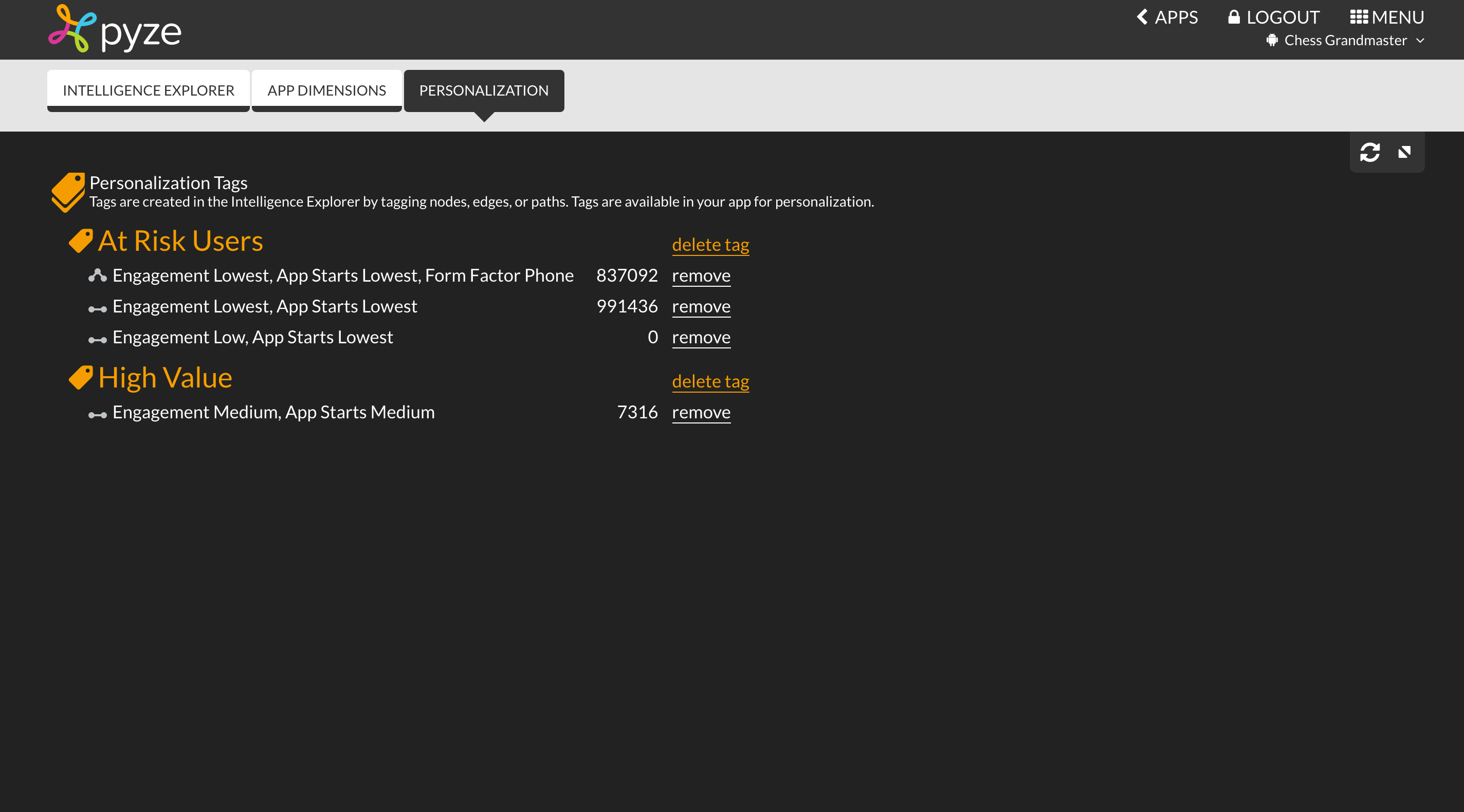Switch to the Intelligence Explorer tab
The height and width of the screenshot is (812, 1464).
[149, 90]
